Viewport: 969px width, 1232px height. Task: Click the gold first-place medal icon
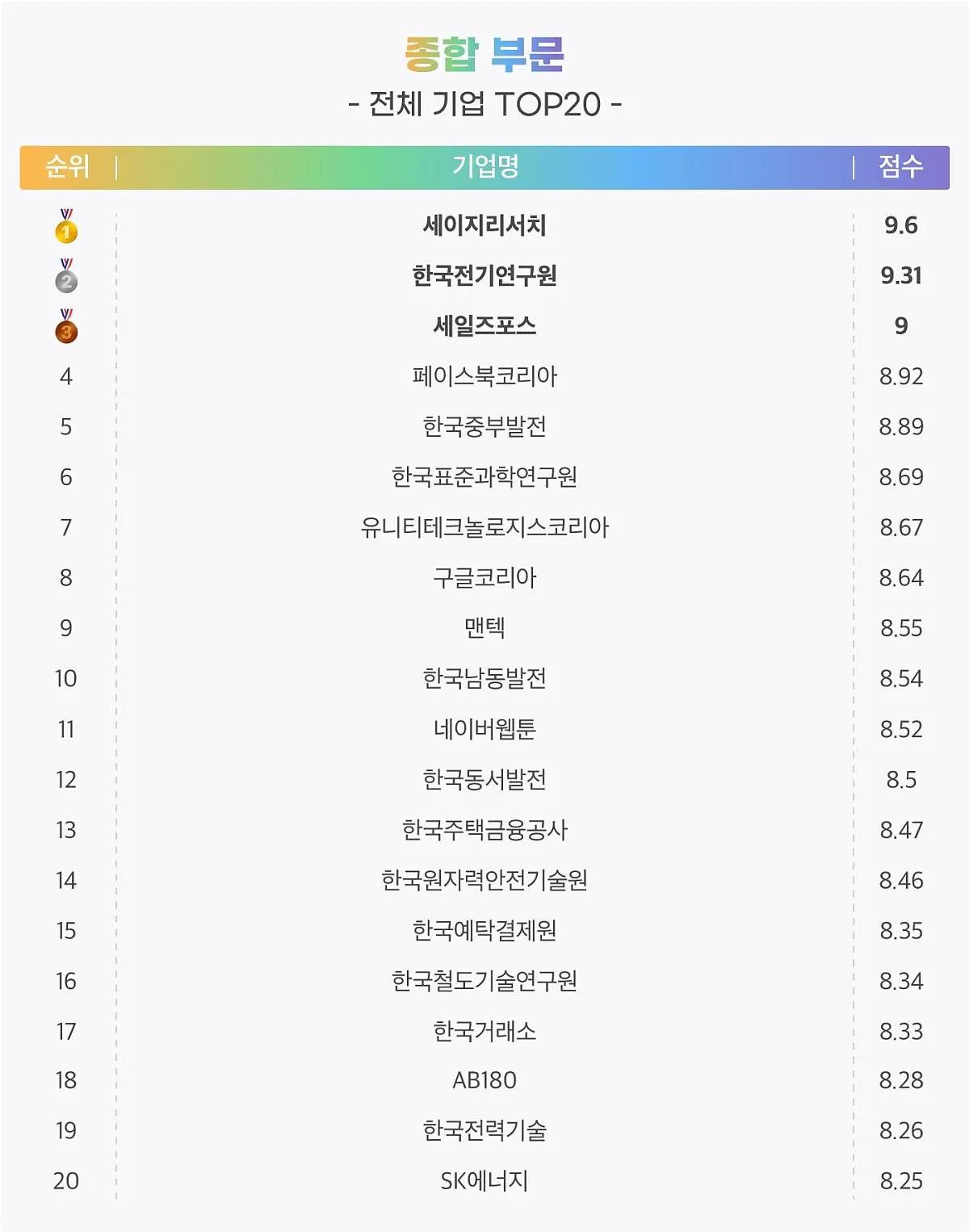66,227
